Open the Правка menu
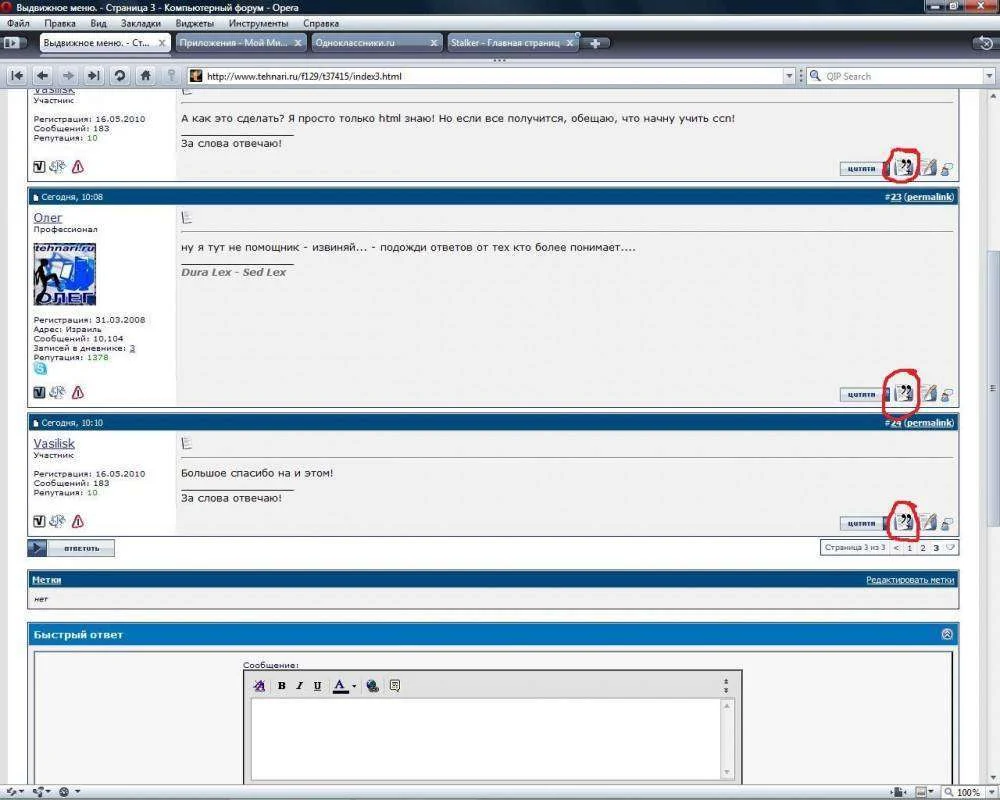The height and width of the screenshot is (800, 1000). pyautogui.click(x=60, y=24)
